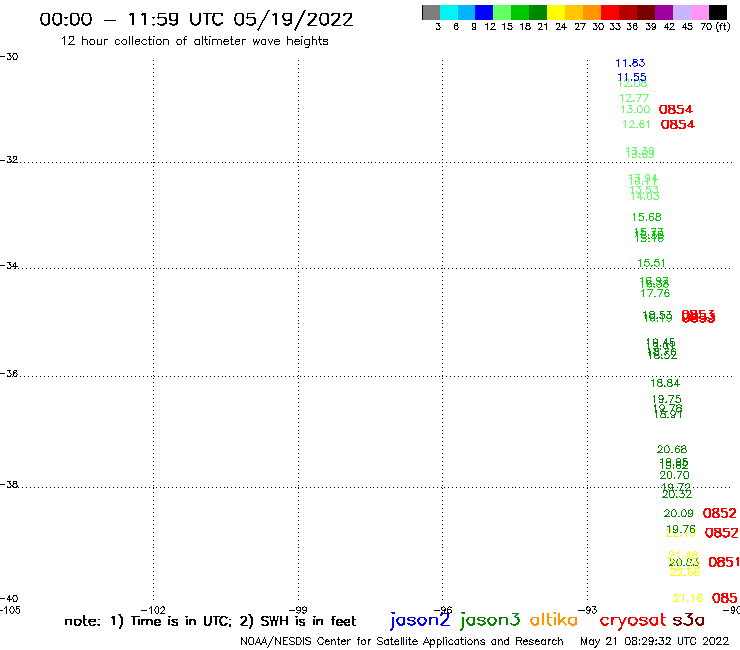Click the -34 latitude axis label
This screenshot has width=740, height=650.
(x=9, y=265)
